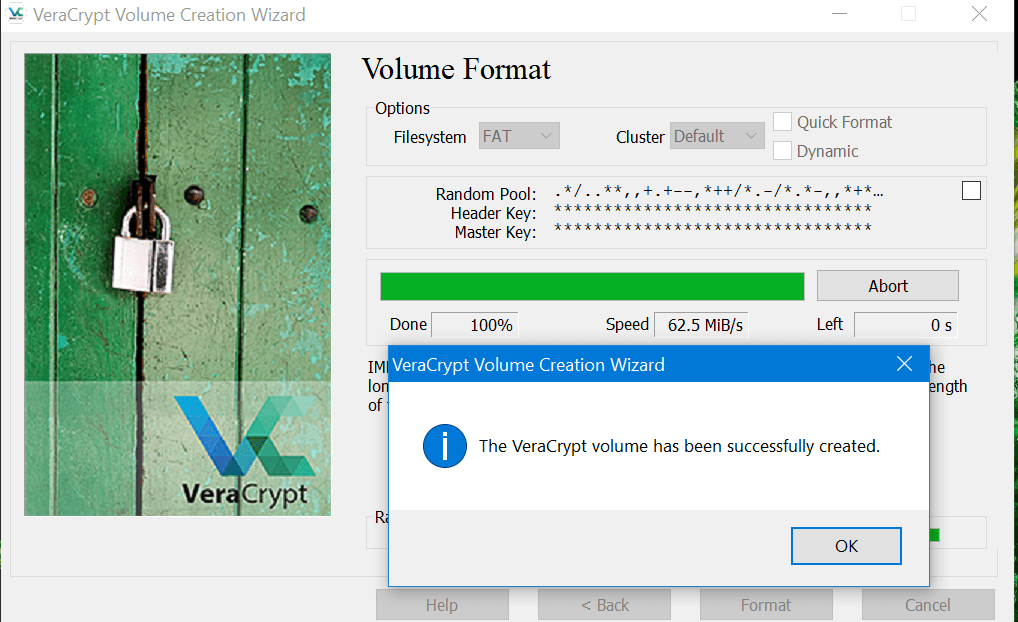Open the Cluster Default dropdown
This screenshot has width=1018, height=622.
tap(717, 135)
